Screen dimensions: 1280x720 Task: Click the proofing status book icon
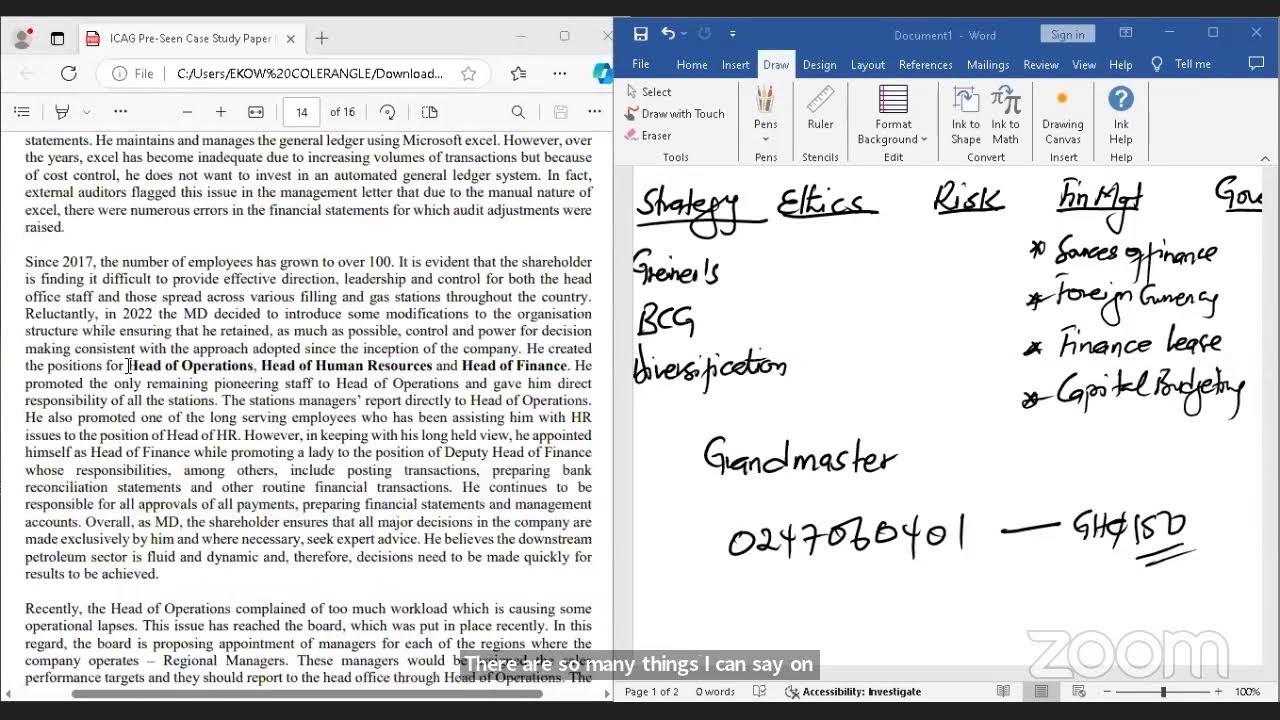(x=759, y=692)
